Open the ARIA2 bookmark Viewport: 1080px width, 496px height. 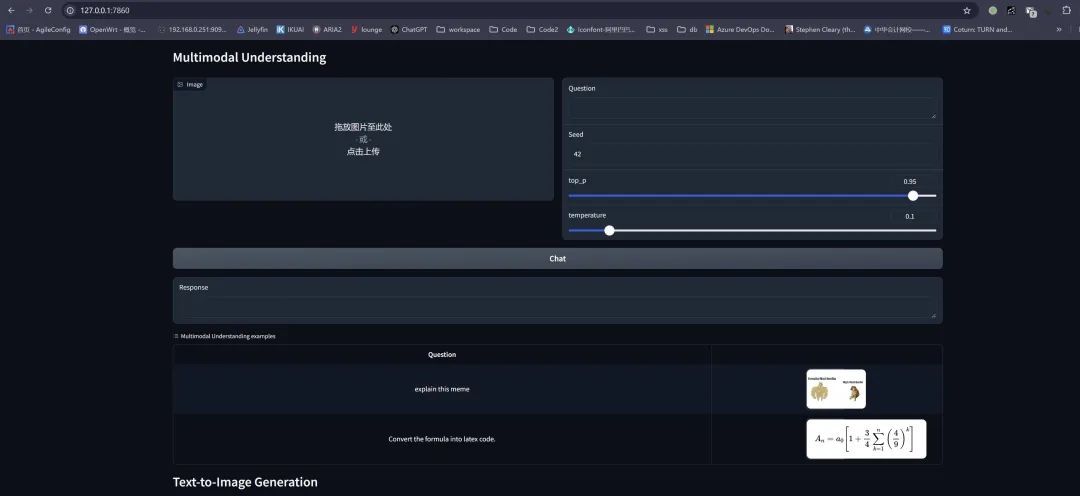click(x=327, y=30)
